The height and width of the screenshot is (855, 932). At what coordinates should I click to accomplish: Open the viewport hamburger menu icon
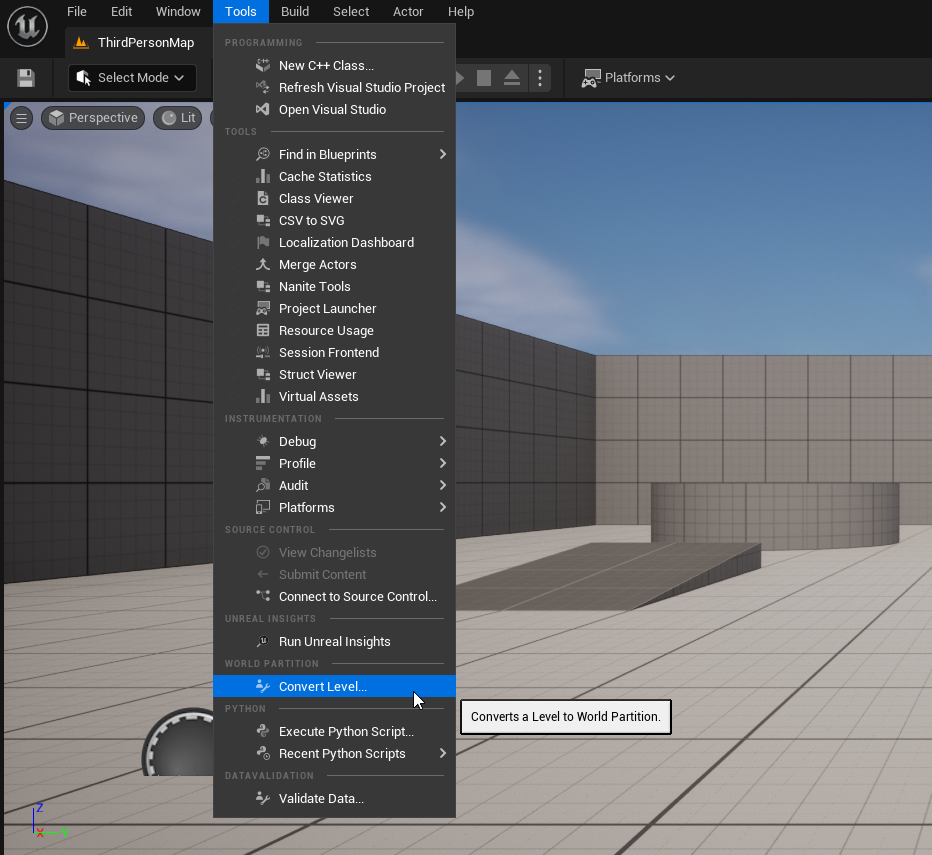tap(21, 117)
